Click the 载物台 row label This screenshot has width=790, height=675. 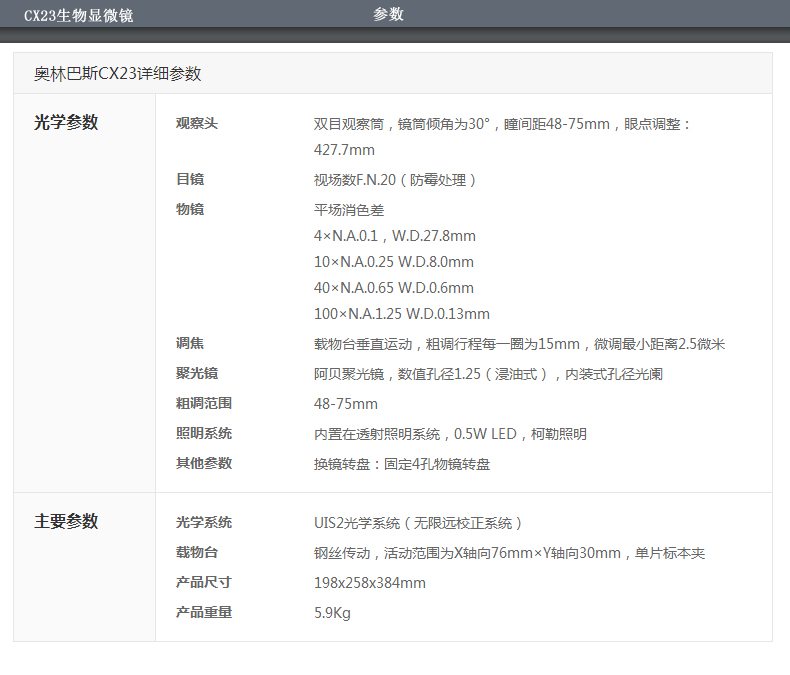196,552
